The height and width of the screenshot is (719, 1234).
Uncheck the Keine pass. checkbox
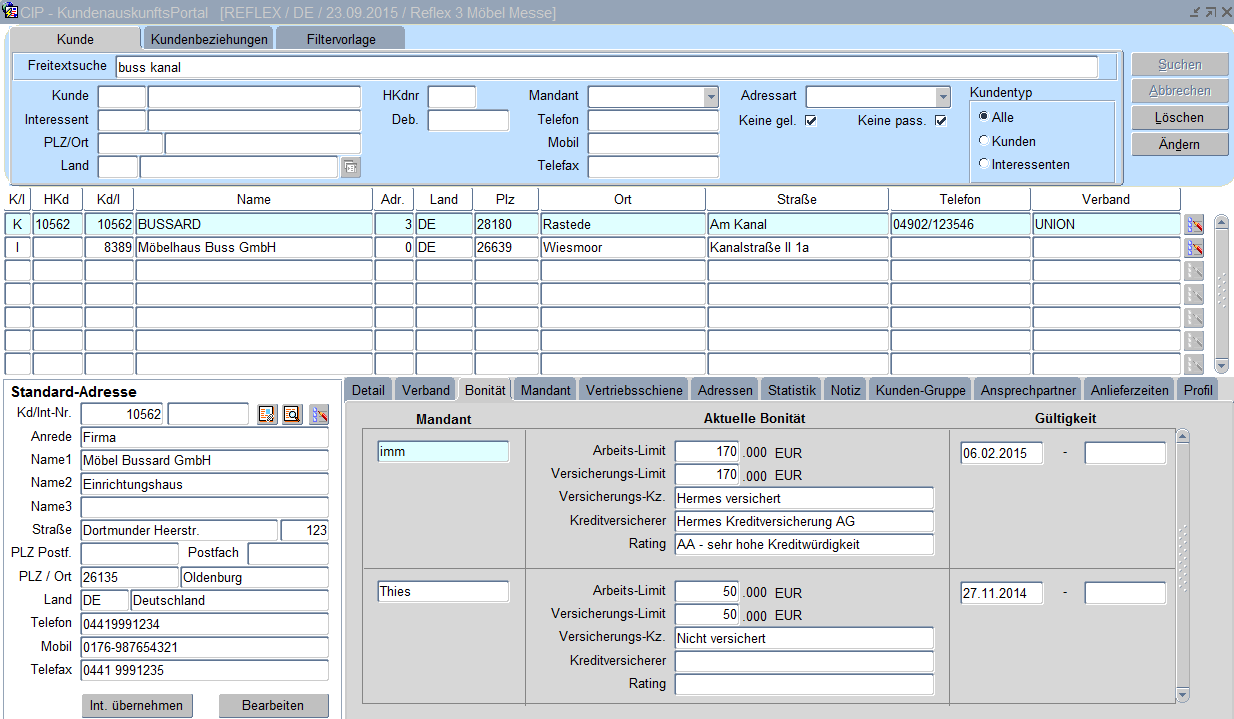[x=940, y=121]
